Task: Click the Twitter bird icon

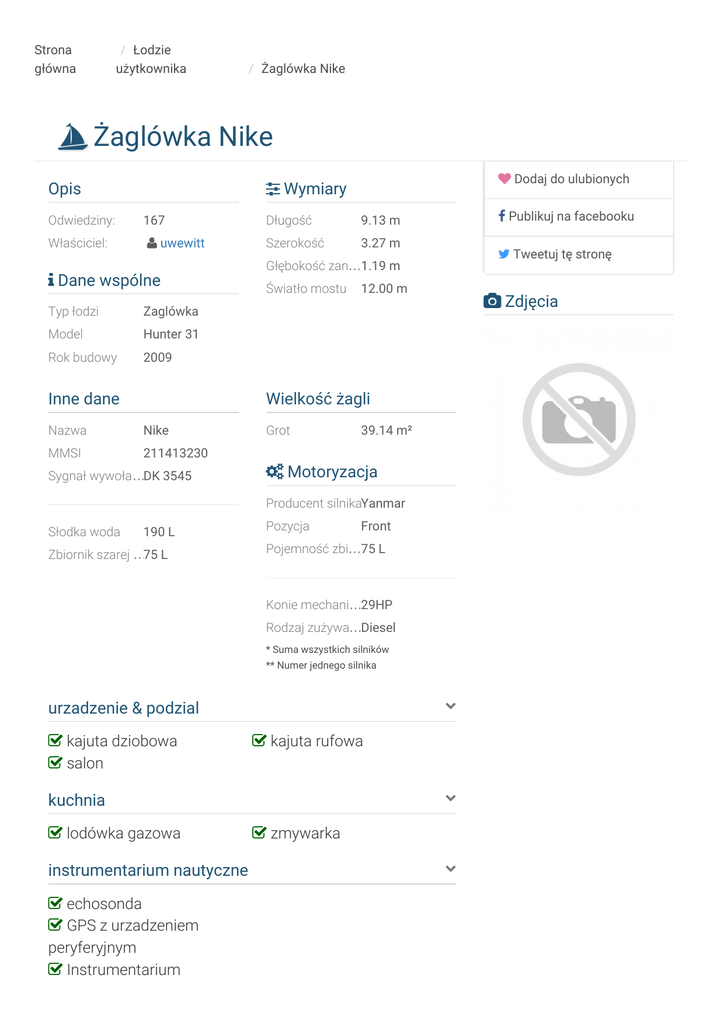Action: tap(504, 254)
